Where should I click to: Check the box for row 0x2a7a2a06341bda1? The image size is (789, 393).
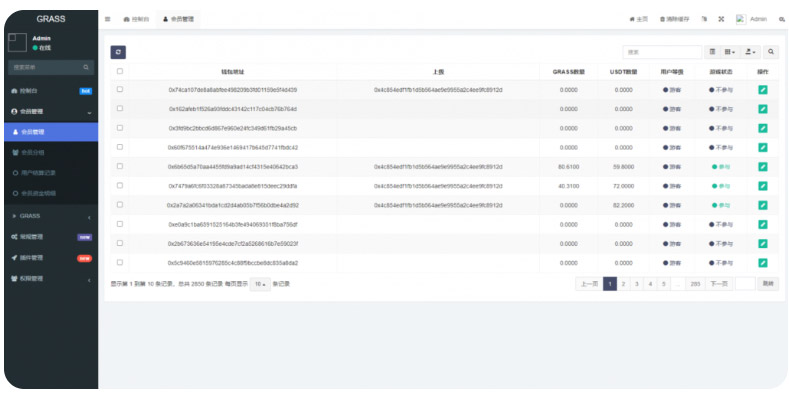pyautogui.click(x=120, y=205)
